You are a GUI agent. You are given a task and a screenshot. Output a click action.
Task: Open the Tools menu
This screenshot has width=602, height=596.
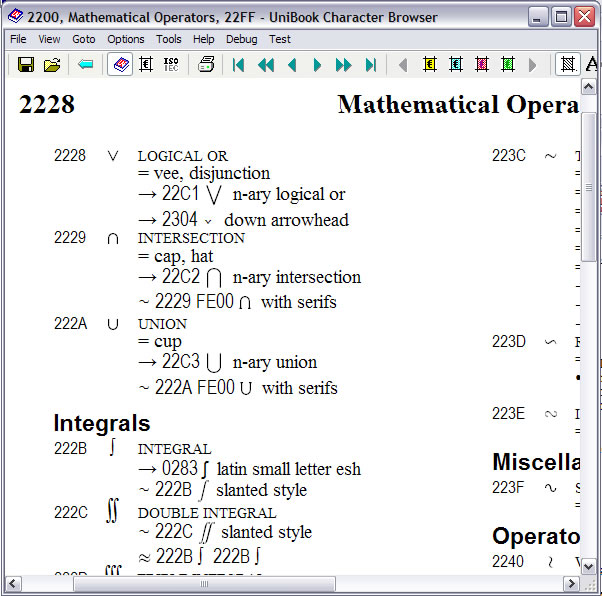[x=169, y=39]
